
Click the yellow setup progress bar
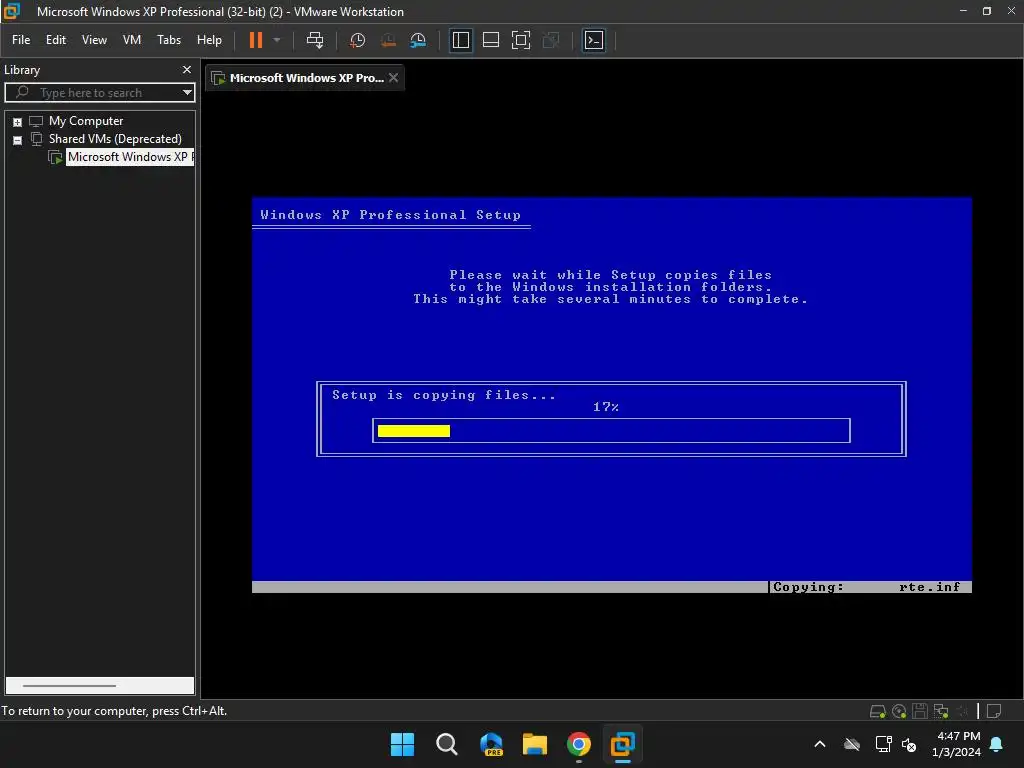(x=414, y=431)
